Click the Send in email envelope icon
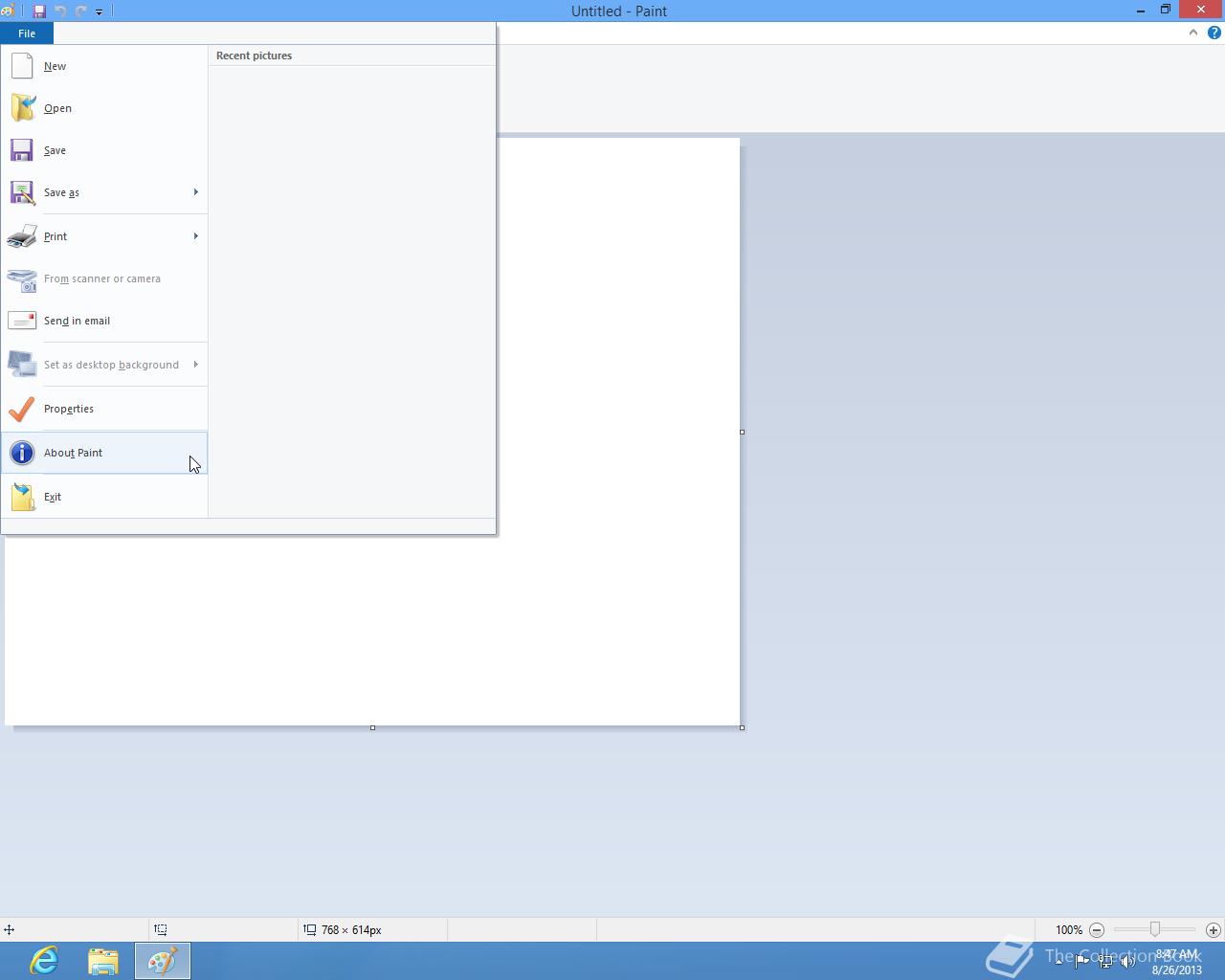The width and height of the screenshot is (1225, 980). pyautogui.click(x=22, y=321)
